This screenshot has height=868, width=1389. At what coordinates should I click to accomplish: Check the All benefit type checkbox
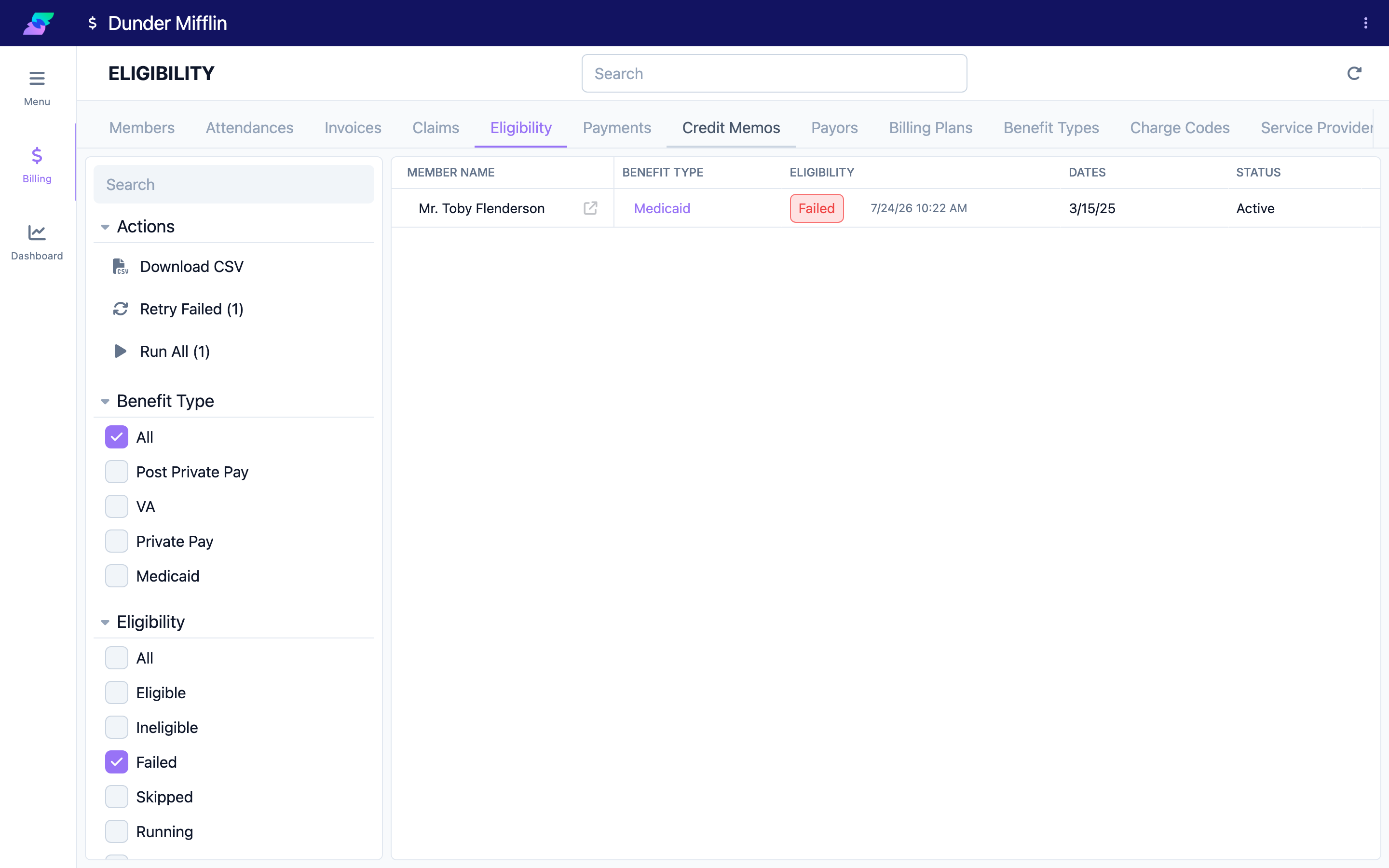117,437
